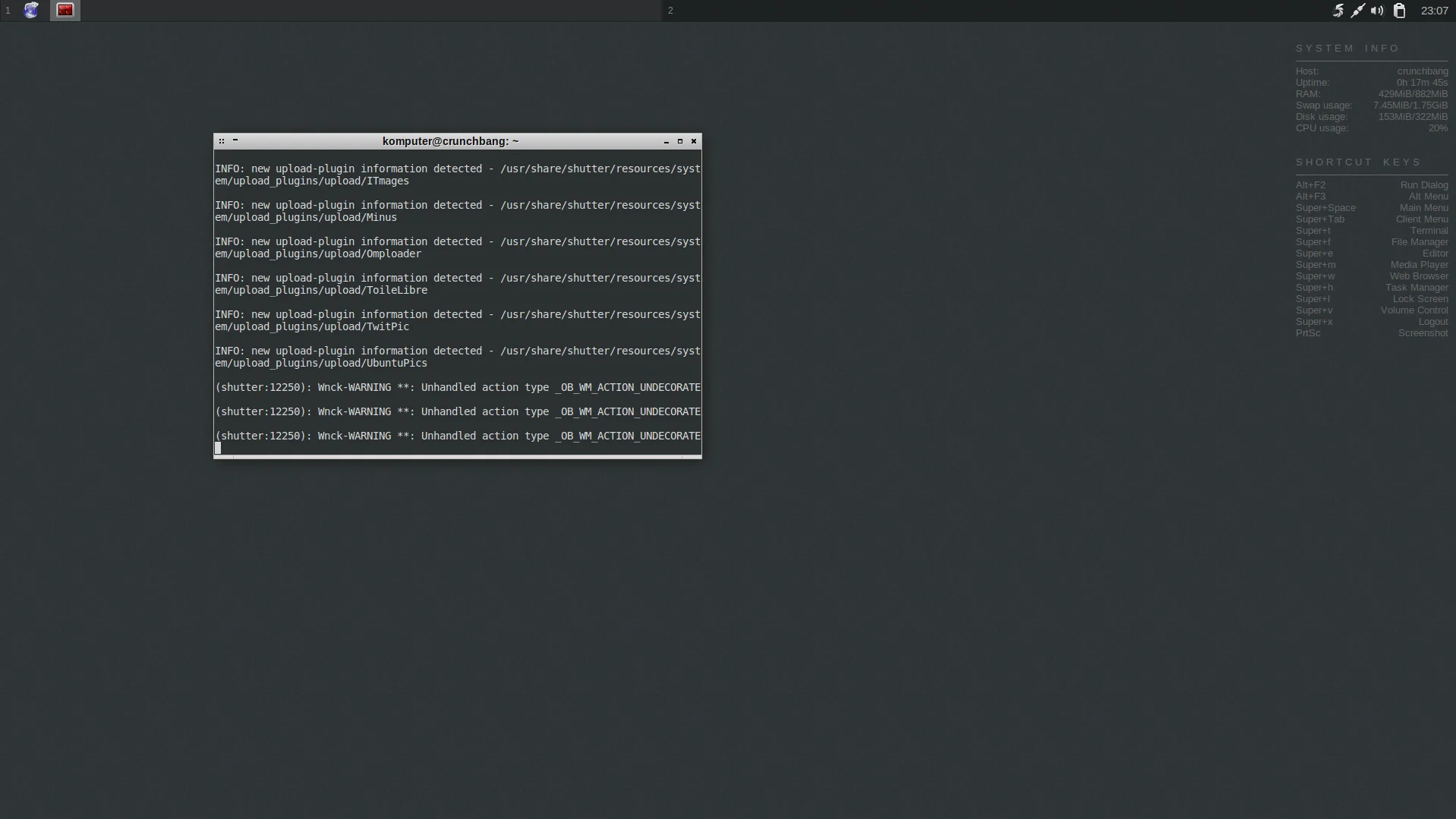Open the volume speaker tray icon
This screenshot has height=819, width=1456.
1377,11
